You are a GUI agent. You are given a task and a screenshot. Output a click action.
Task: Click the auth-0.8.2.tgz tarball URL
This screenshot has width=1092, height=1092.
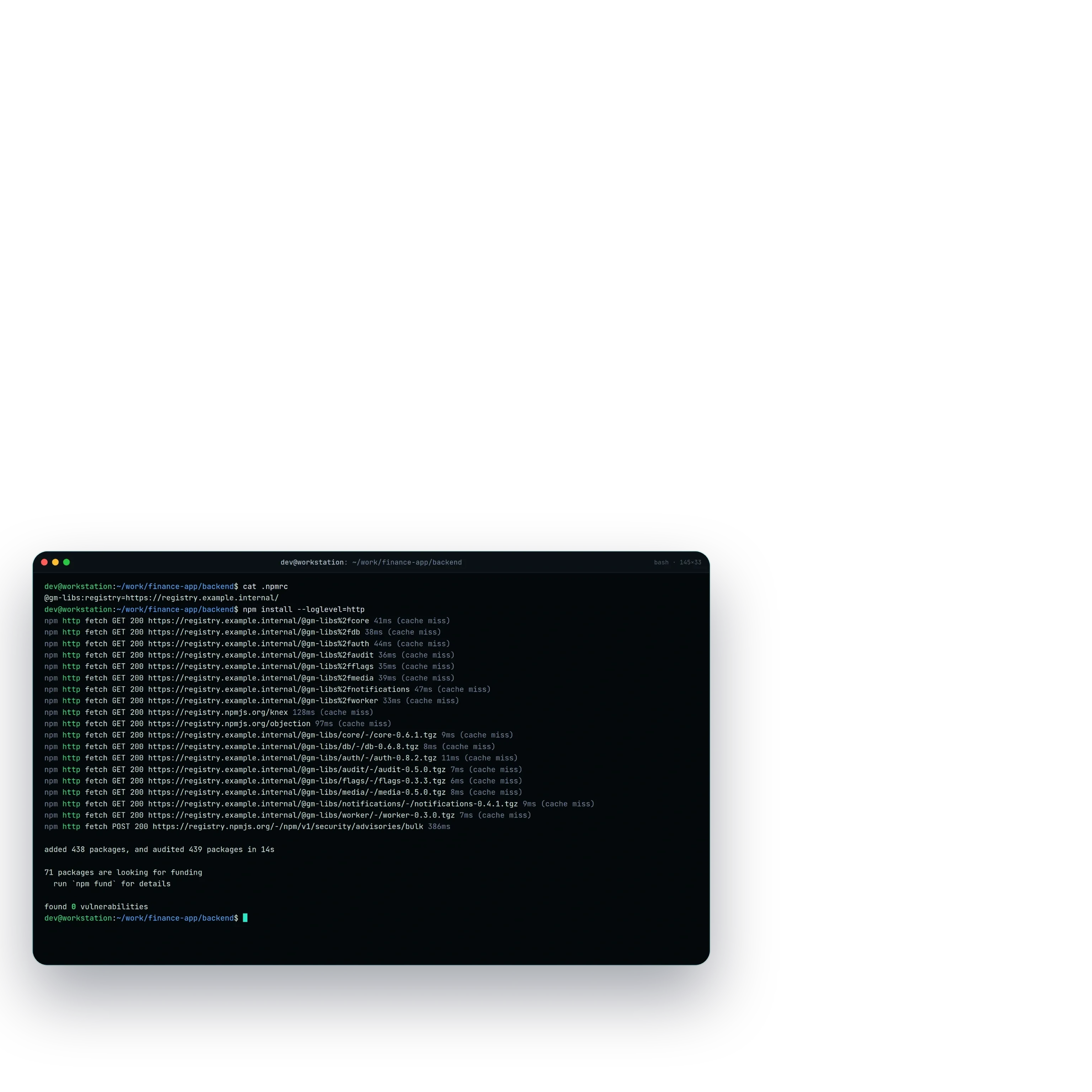292,759
